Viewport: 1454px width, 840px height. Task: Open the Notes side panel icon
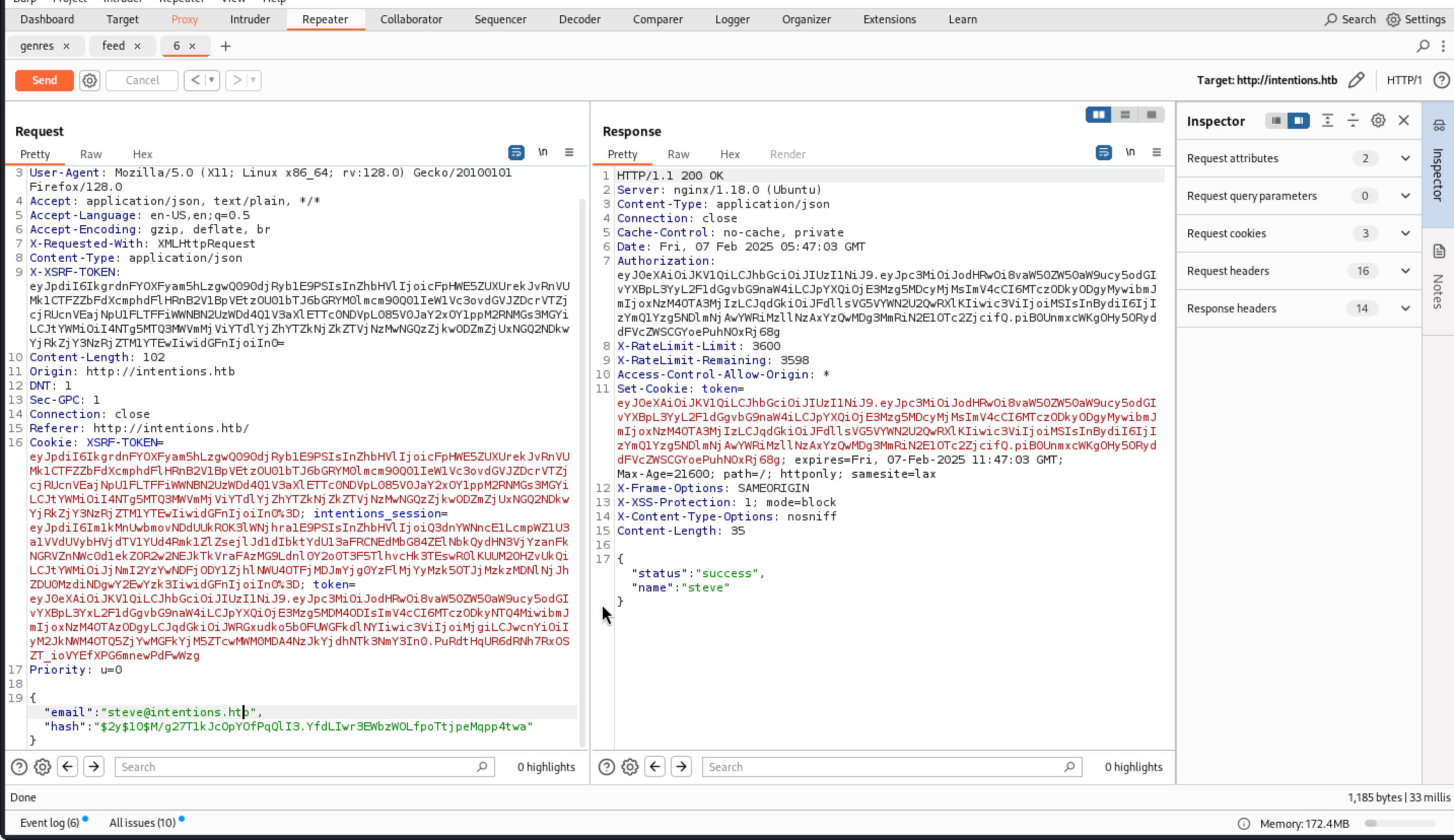tap(1438, 252)
